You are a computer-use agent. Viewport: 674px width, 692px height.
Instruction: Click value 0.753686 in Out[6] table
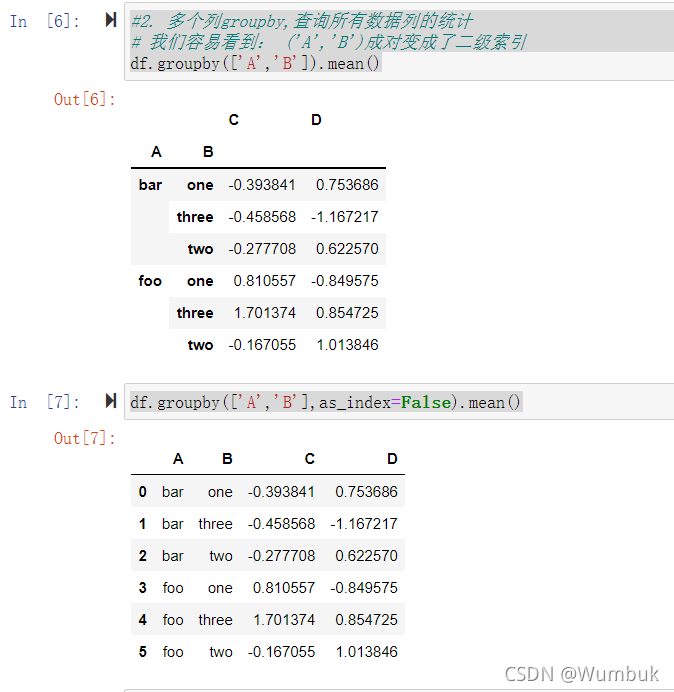347,184
